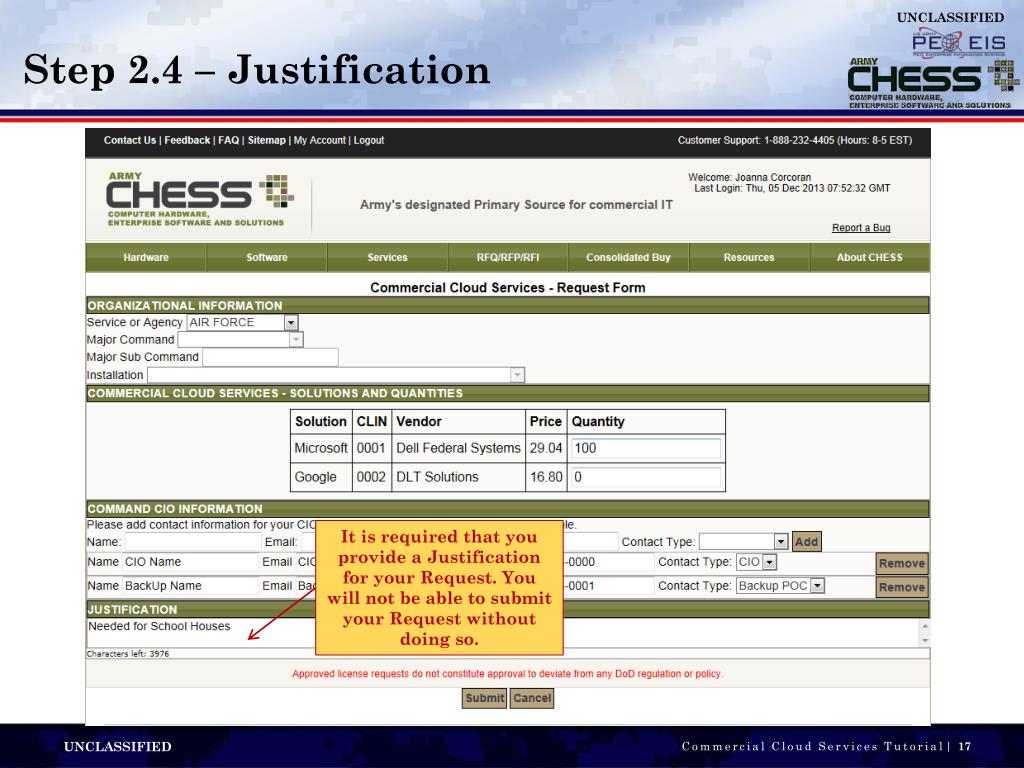Image resolution: width=1024 pixels, height=768 pixels.
Task: Click the Add contact button
Action: click(x=807, y=541)
